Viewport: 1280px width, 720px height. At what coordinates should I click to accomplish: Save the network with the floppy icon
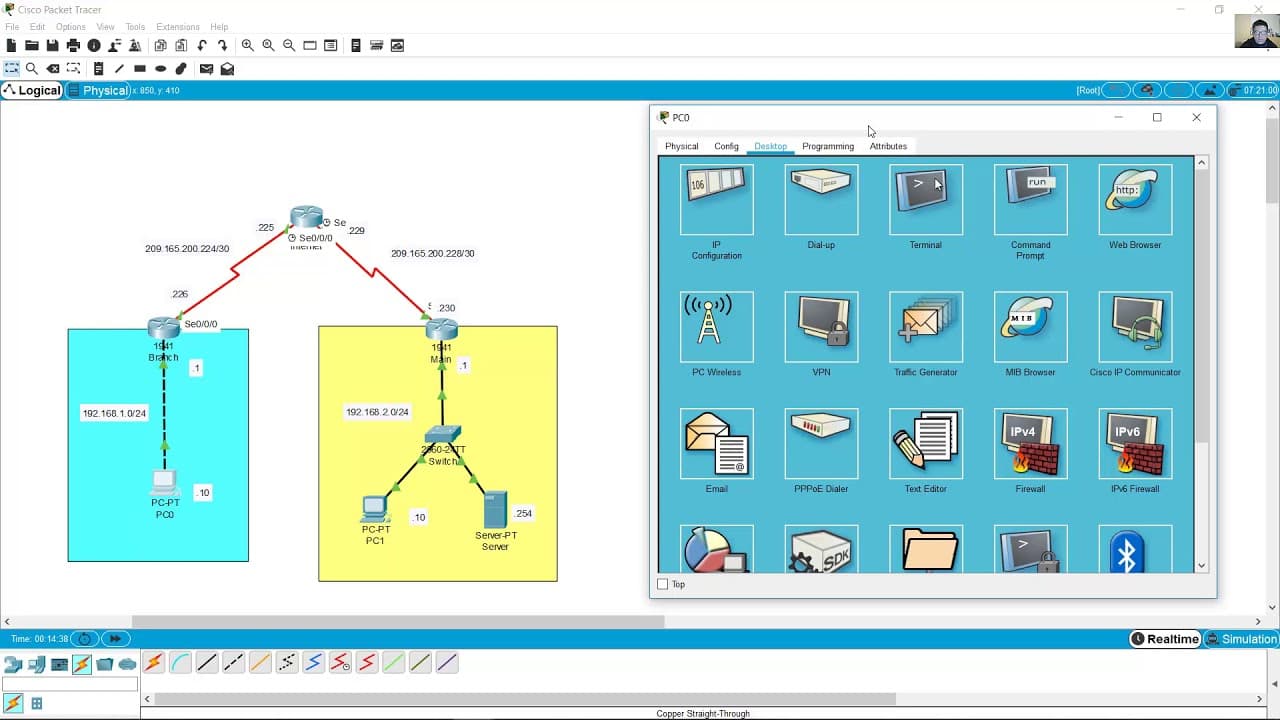[x=52, y=45]
